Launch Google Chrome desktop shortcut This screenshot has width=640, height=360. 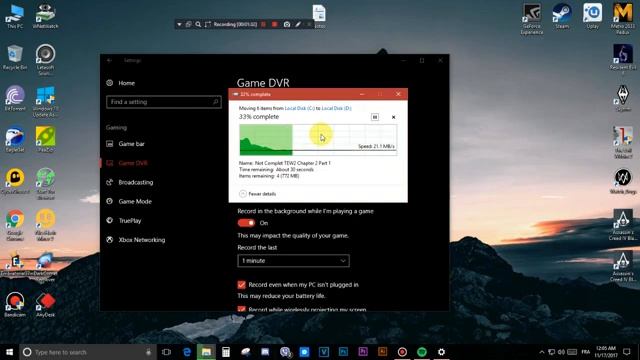[15, 224]
